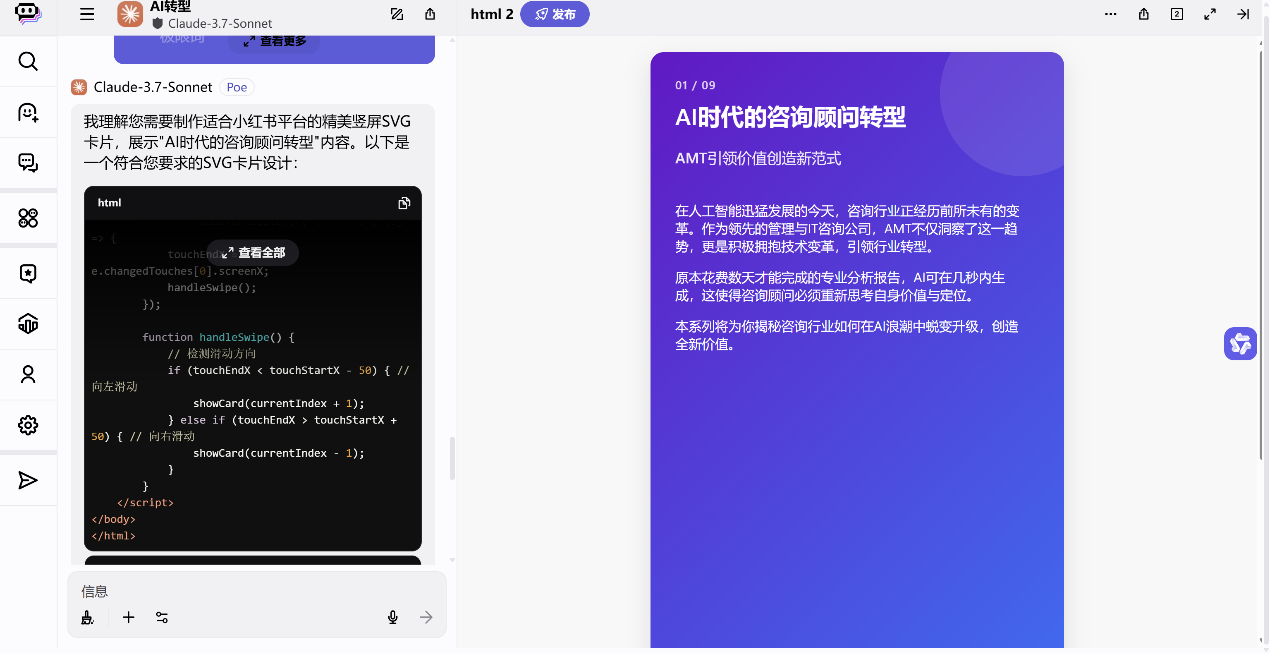
Task: Open search in the left sidebar
Action: 28,62
